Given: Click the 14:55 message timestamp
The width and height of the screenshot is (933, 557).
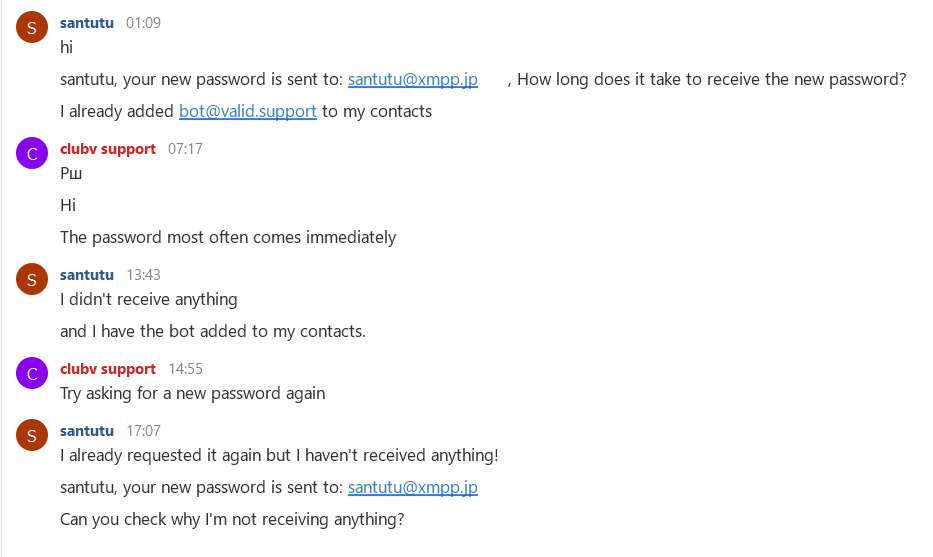Looking at the screenshot, I should coord(185,368).
